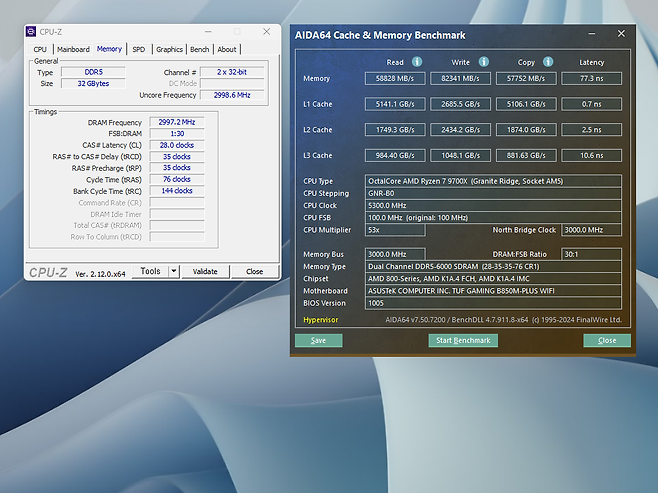
Task: Click the Memory Read result field
Action: pyautogui.click(x=393, y=78)
